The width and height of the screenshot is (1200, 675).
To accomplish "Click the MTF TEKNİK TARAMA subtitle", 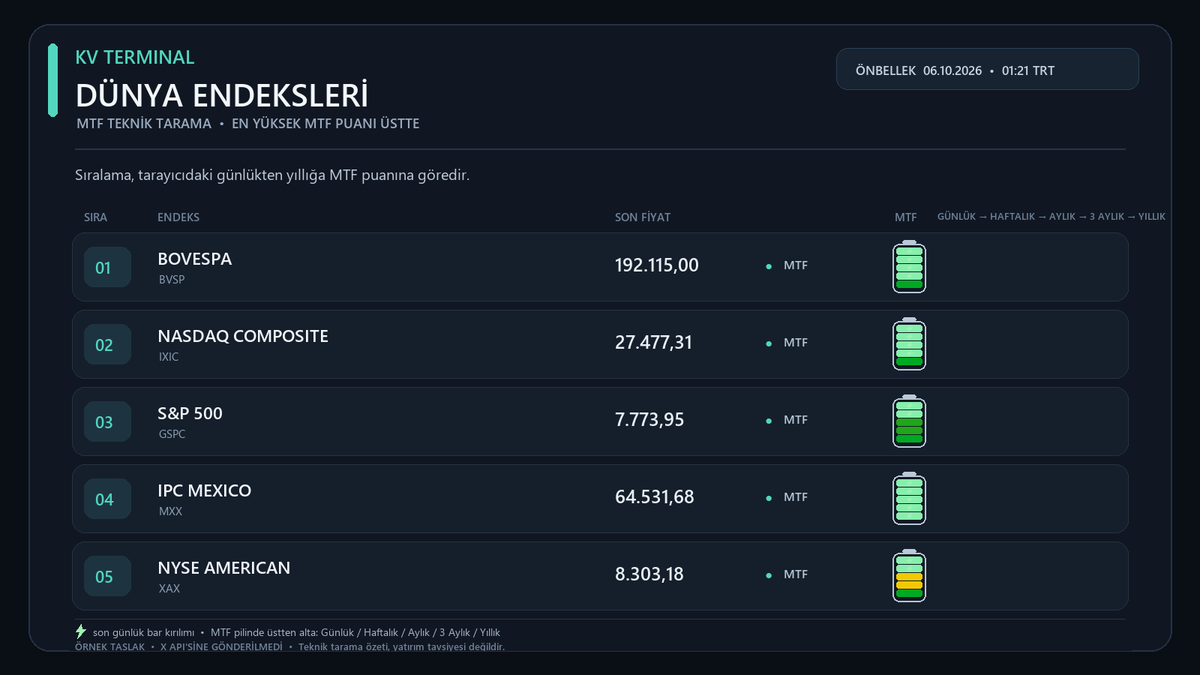I will tap(144, 124).
